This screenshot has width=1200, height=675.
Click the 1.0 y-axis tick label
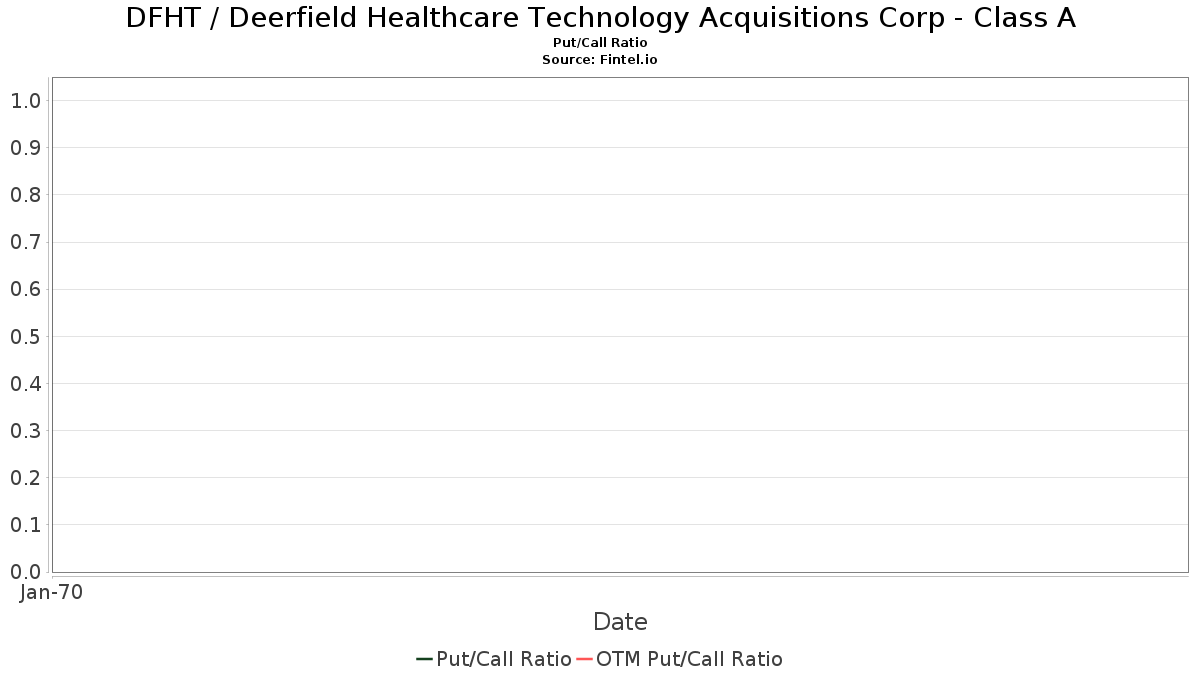[x=26, y=101]
